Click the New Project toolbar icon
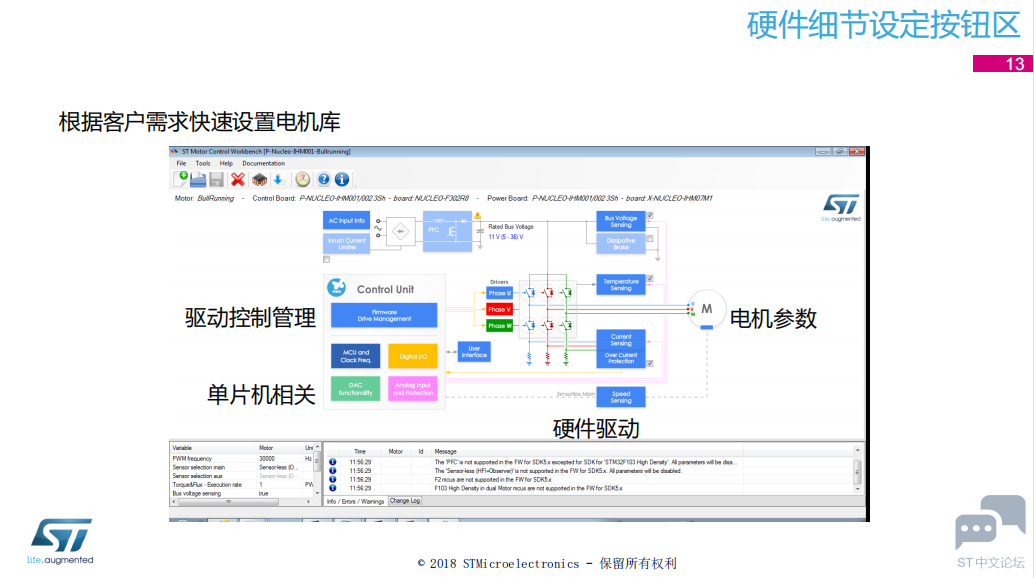Viewport: 1034px width, 578px height. click(x=180, y=179)
